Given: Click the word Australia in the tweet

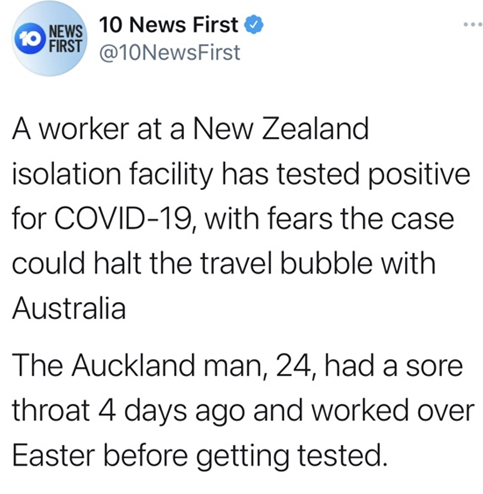Looking at the screenshot, I should pos(69,308).
